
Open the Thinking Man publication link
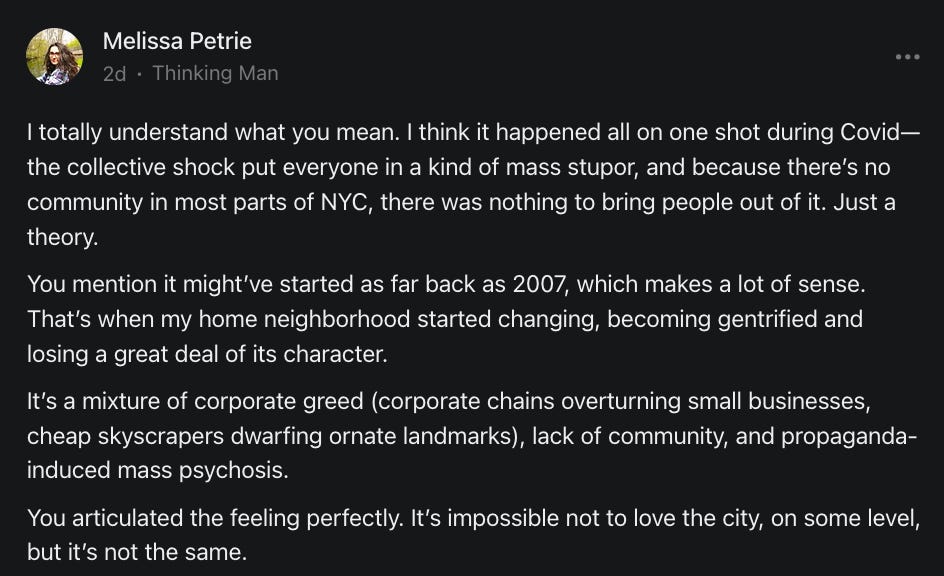click(215, 73)
